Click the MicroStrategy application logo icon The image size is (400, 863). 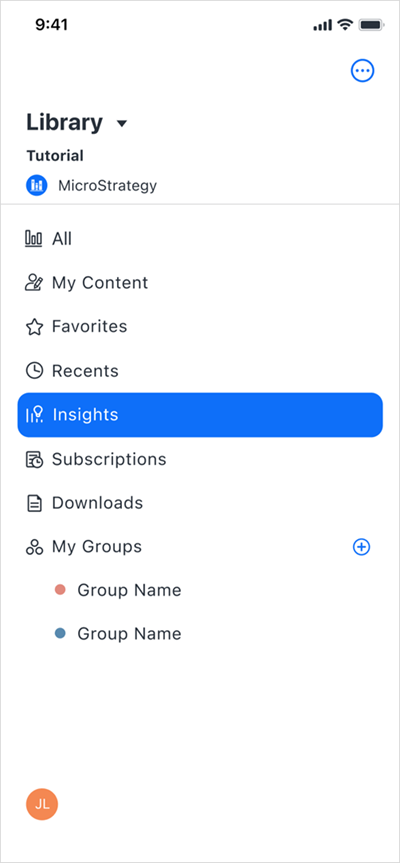coord(37,185)
